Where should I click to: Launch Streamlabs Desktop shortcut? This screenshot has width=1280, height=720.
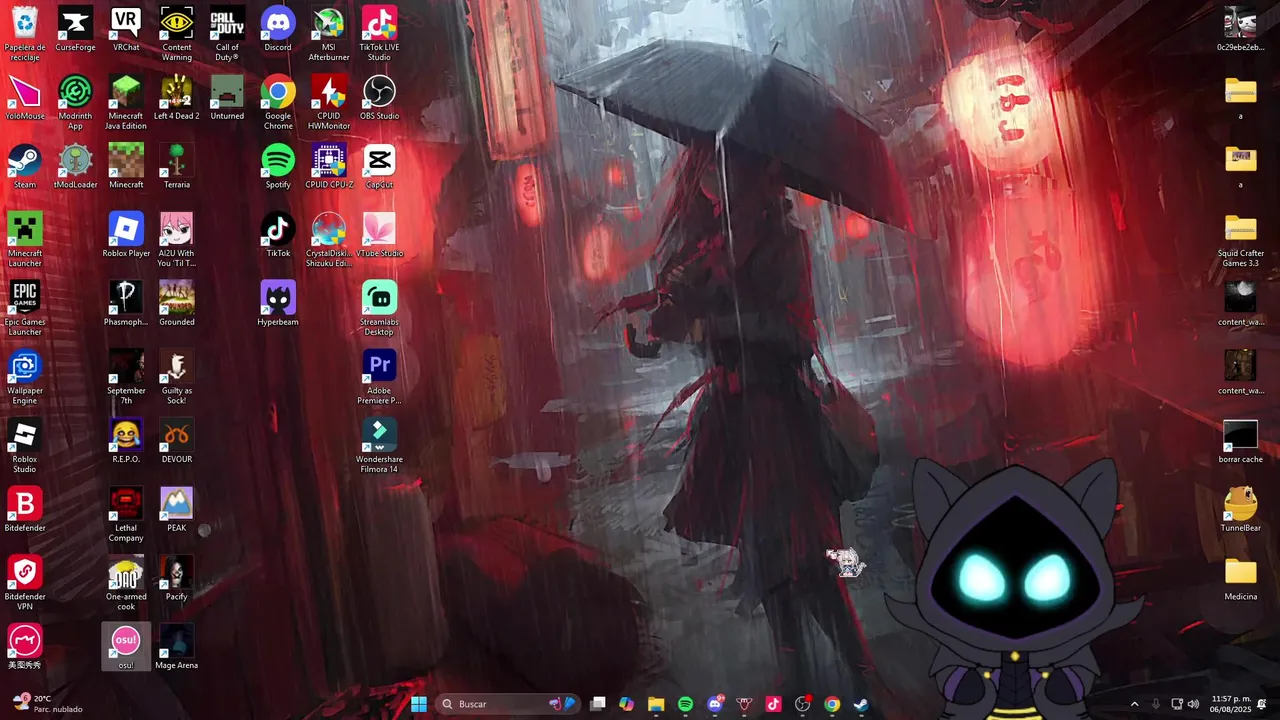(379, 309)
